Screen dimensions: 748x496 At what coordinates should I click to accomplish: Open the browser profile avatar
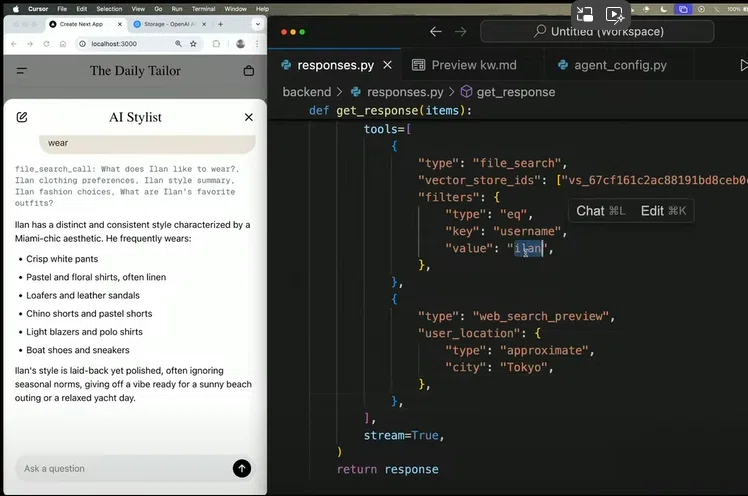pos(240,44)
